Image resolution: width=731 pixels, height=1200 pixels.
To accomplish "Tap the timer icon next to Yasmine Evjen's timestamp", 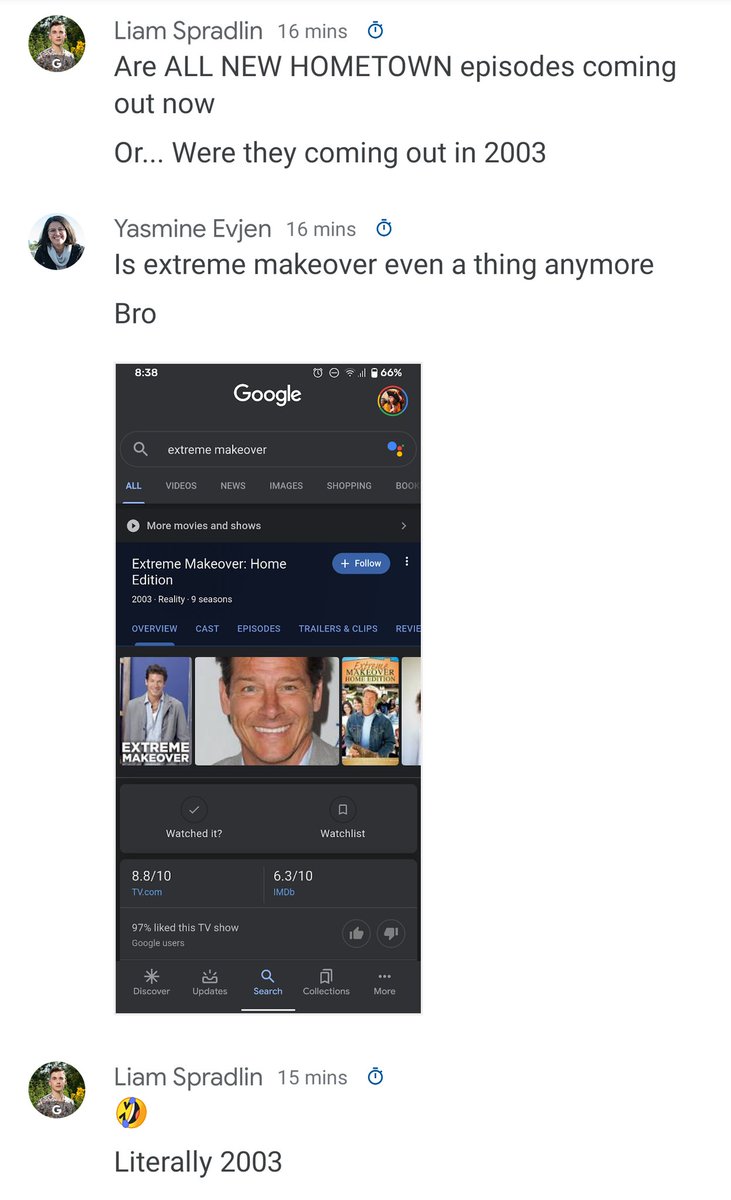I will coord(383,228).
